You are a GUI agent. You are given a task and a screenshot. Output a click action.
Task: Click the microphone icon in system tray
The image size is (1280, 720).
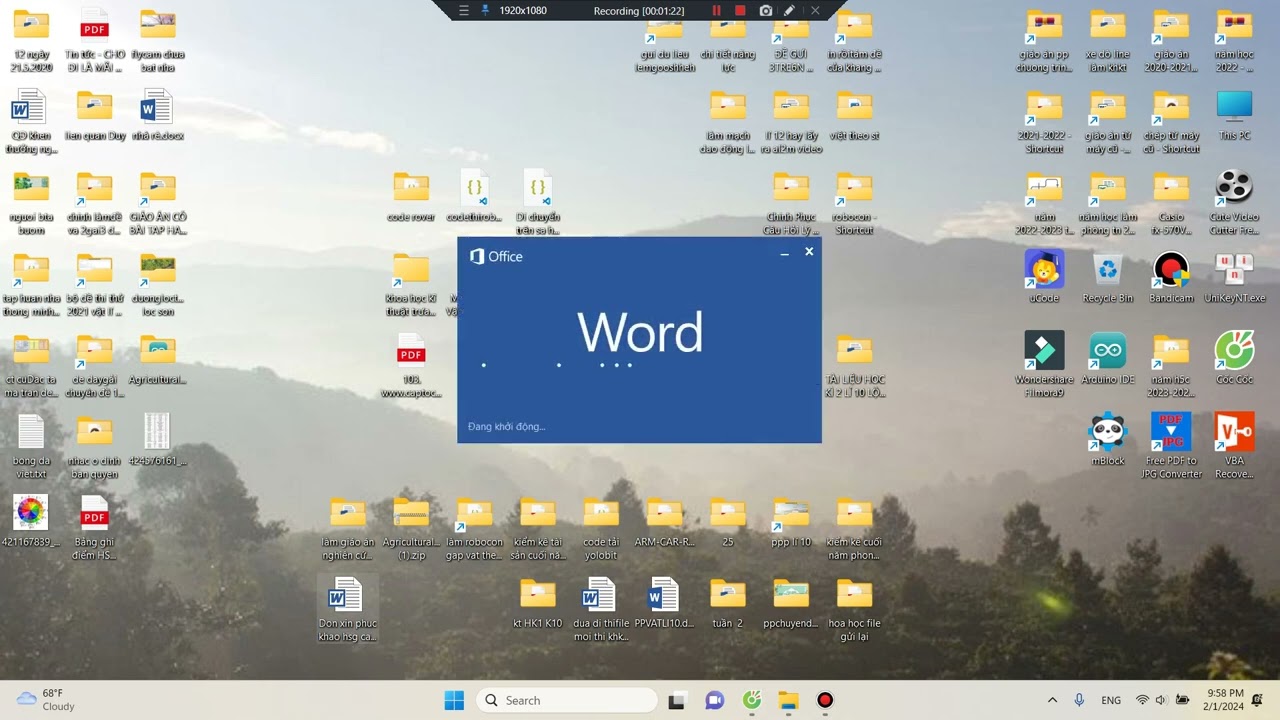tap(1079, 700)
